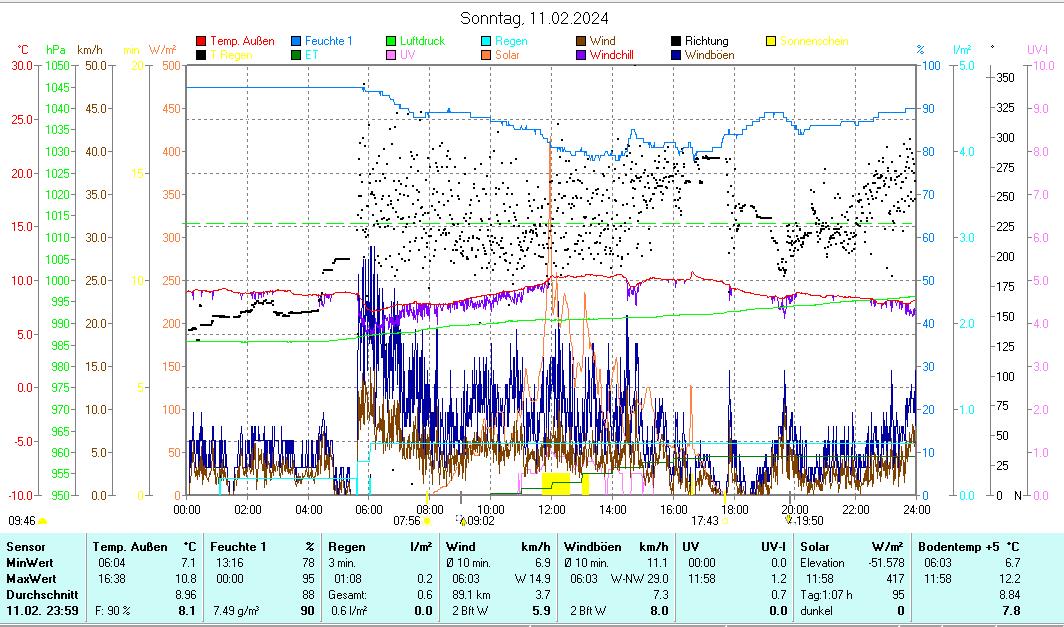Click the 12:00 time axis label
Viewport: 1064px width, 627px height.
(551, 509)
